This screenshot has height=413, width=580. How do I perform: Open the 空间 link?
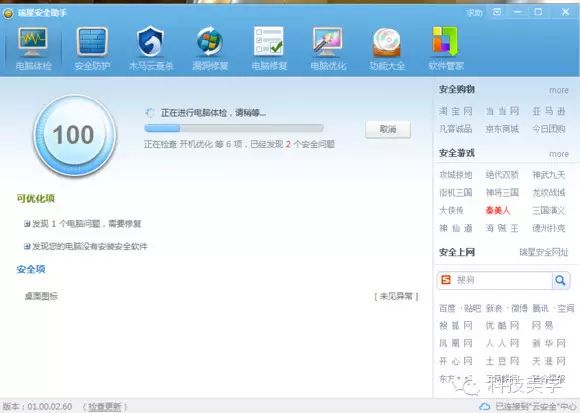click(566, 308)
